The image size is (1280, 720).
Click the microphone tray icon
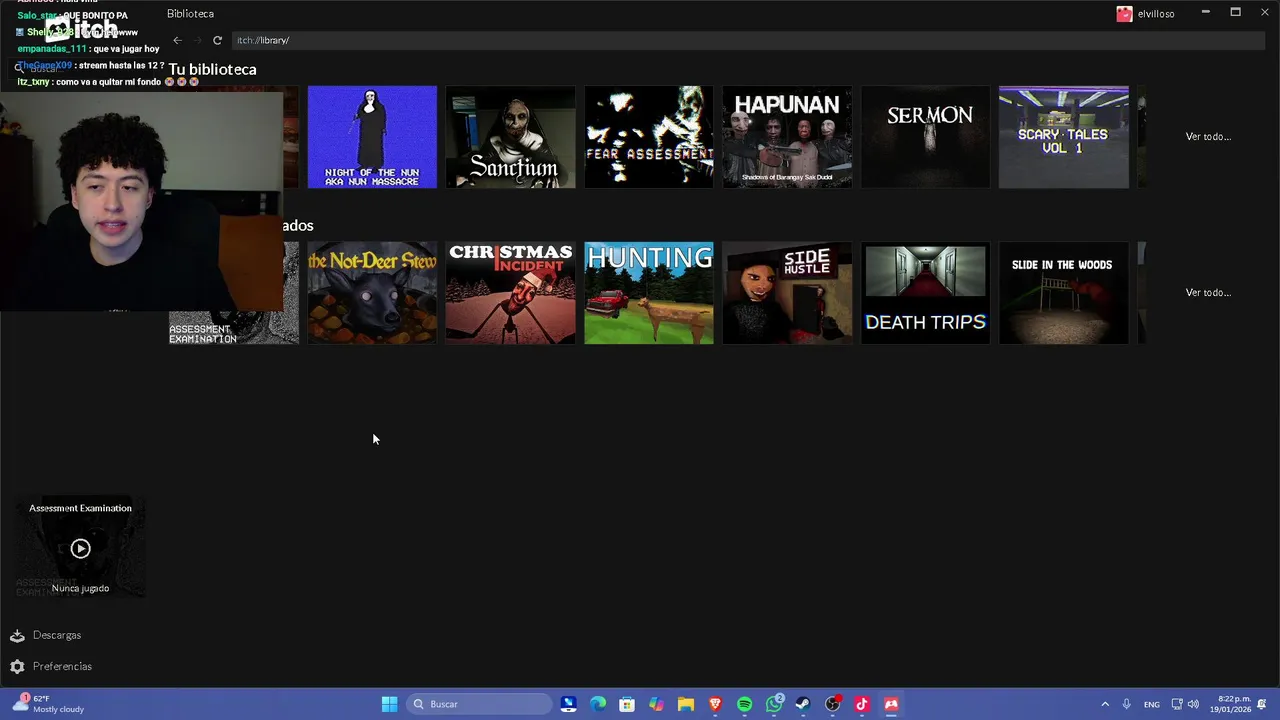click(1126, 704)
